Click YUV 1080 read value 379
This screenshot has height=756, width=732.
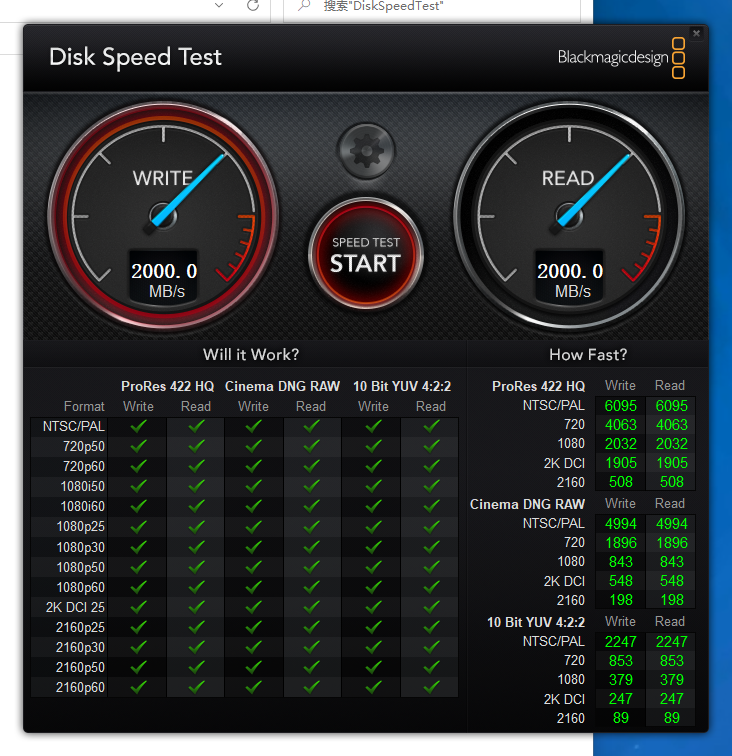pos(672,680)
